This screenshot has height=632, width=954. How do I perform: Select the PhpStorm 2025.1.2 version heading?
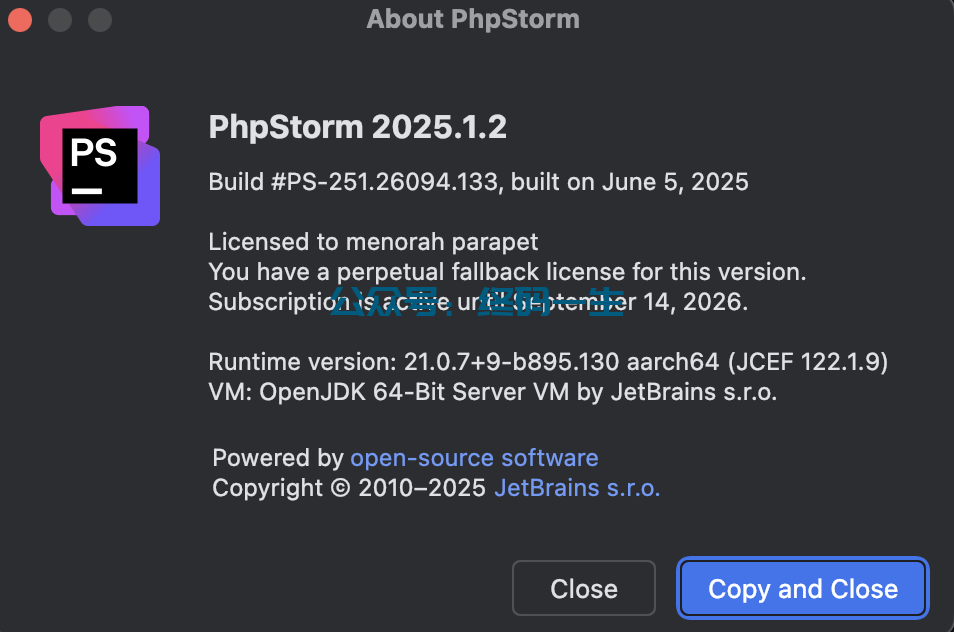[358, 127]
